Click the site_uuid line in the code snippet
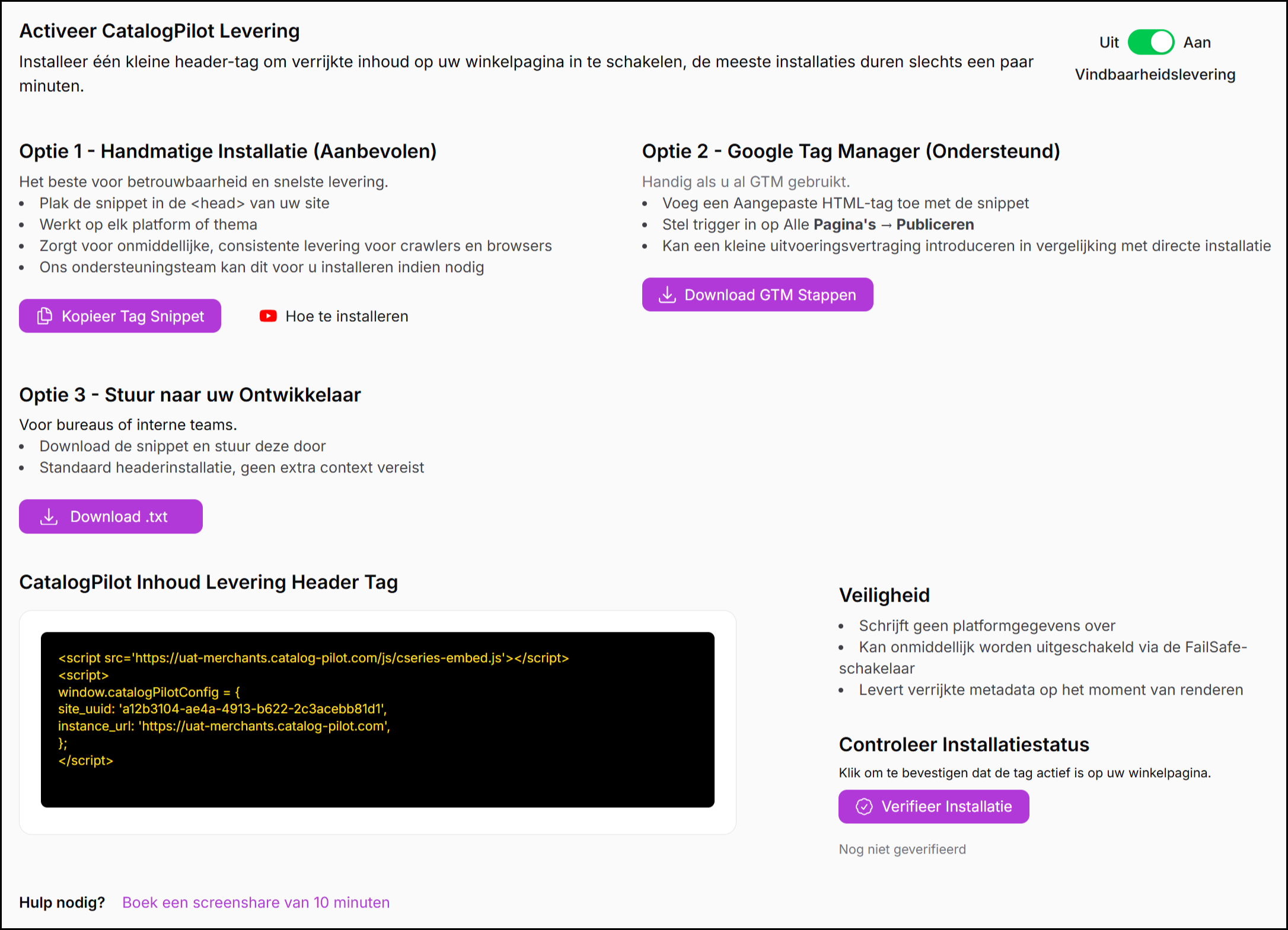Screen dimensions: 1288x930 pyautogui.click(x=222, y=708)
